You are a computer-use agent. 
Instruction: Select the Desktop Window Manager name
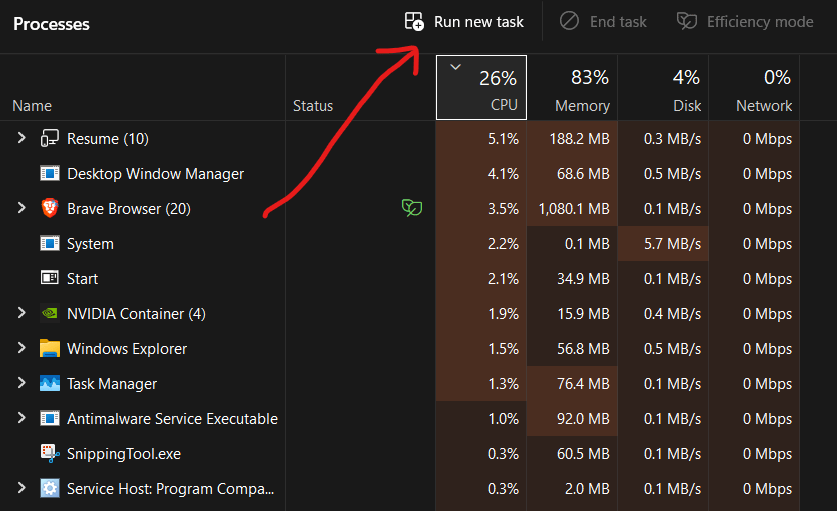tap(155, 174)
